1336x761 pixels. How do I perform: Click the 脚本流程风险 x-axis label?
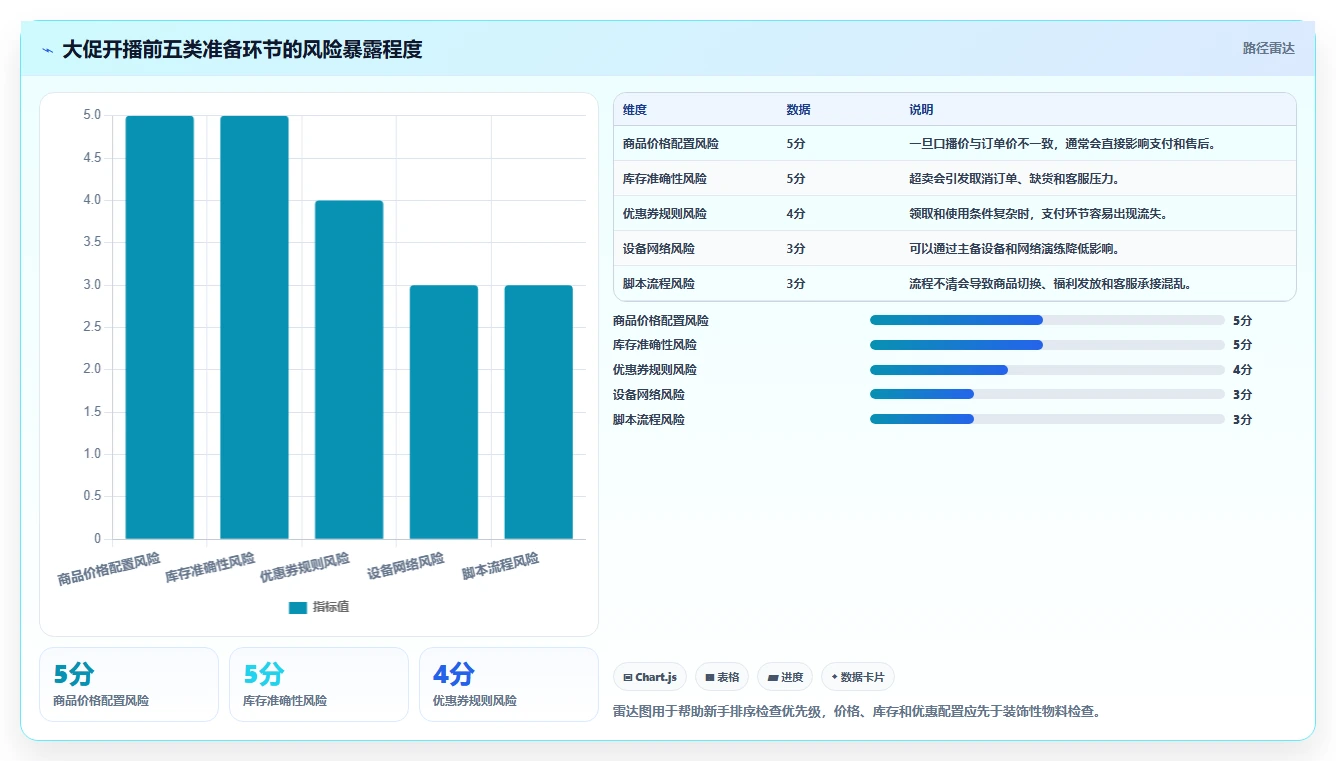tap(500, 566)
